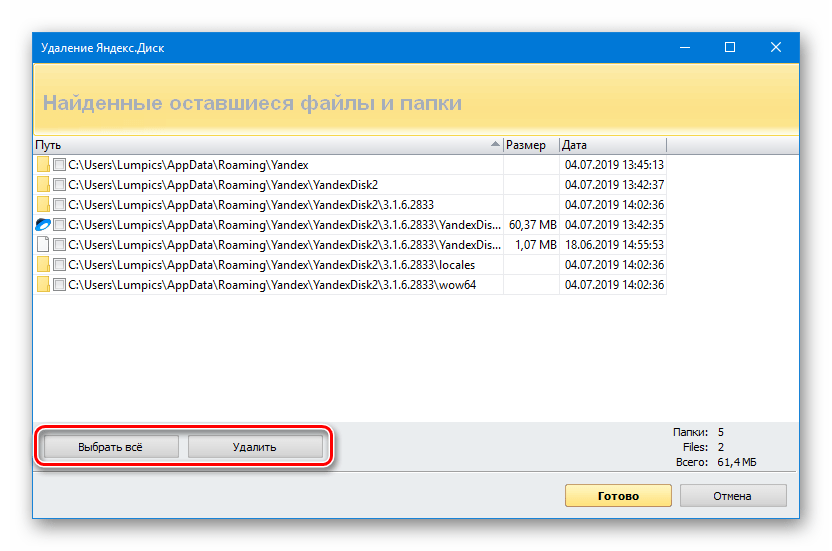Click the Всего: 61,4 МБ total summary

point(716,462)
